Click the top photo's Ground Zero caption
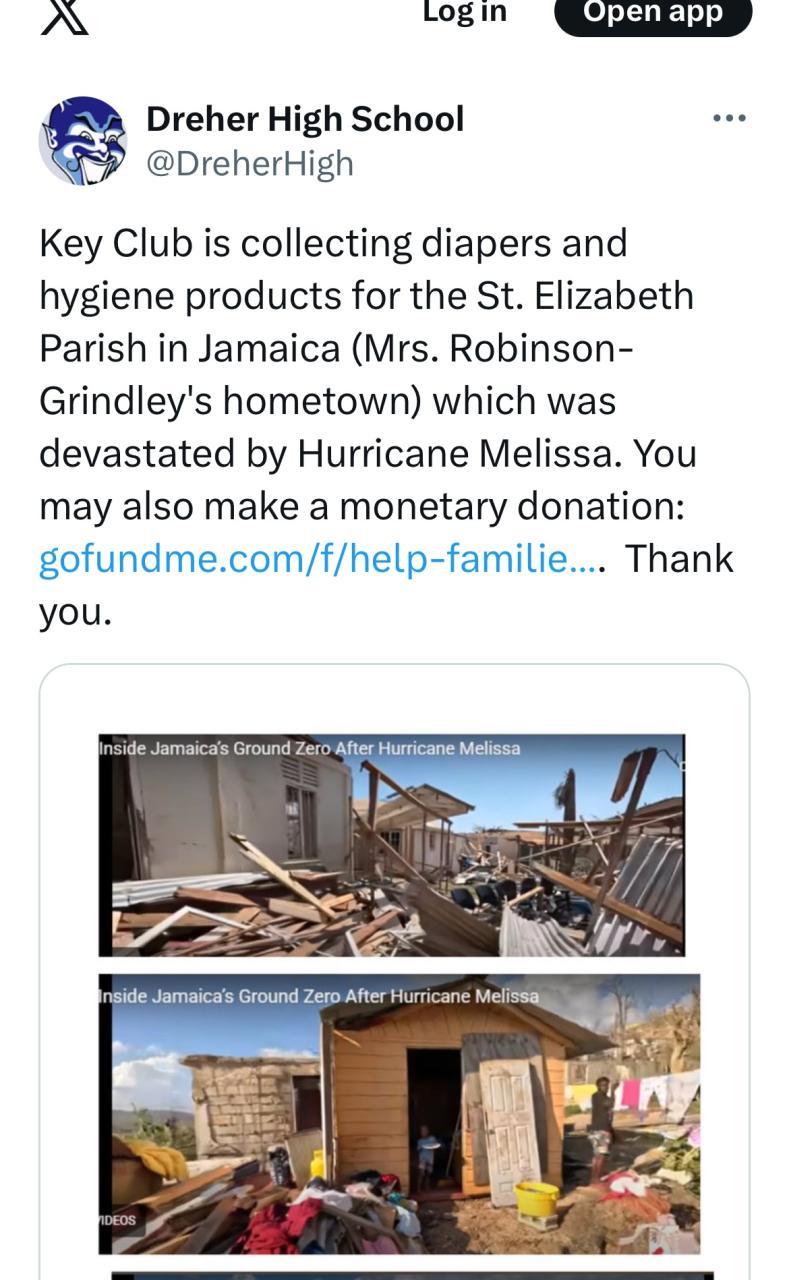 click(x=310, y=748)
